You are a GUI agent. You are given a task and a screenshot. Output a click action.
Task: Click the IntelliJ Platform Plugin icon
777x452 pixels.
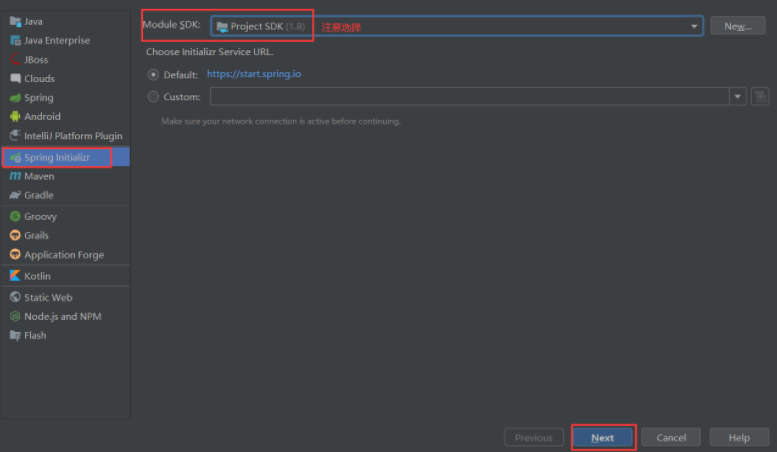coord(15,135)
